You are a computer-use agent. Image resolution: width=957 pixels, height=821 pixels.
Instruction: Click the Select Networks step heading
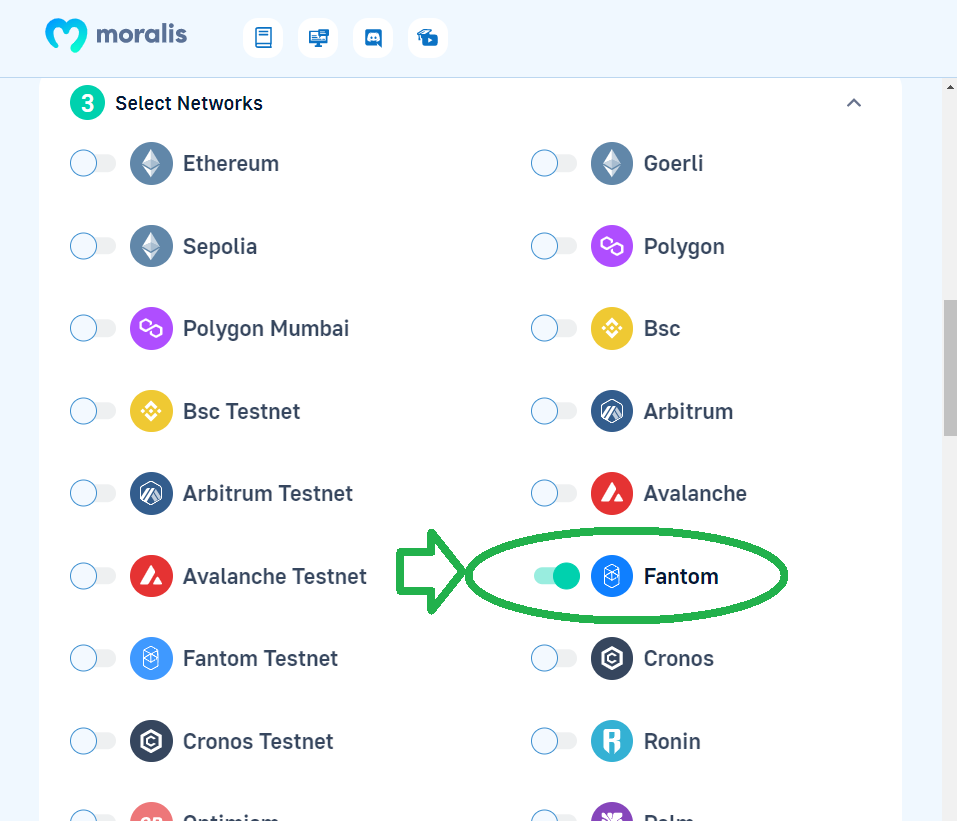(x=189, y=103)
